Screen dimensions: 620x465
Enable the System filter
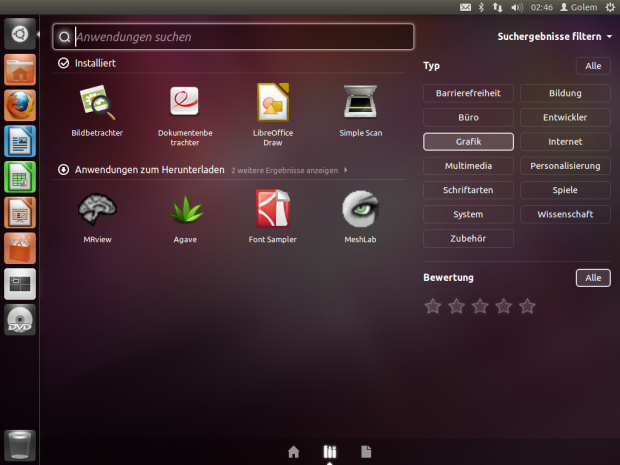(468, 214)
